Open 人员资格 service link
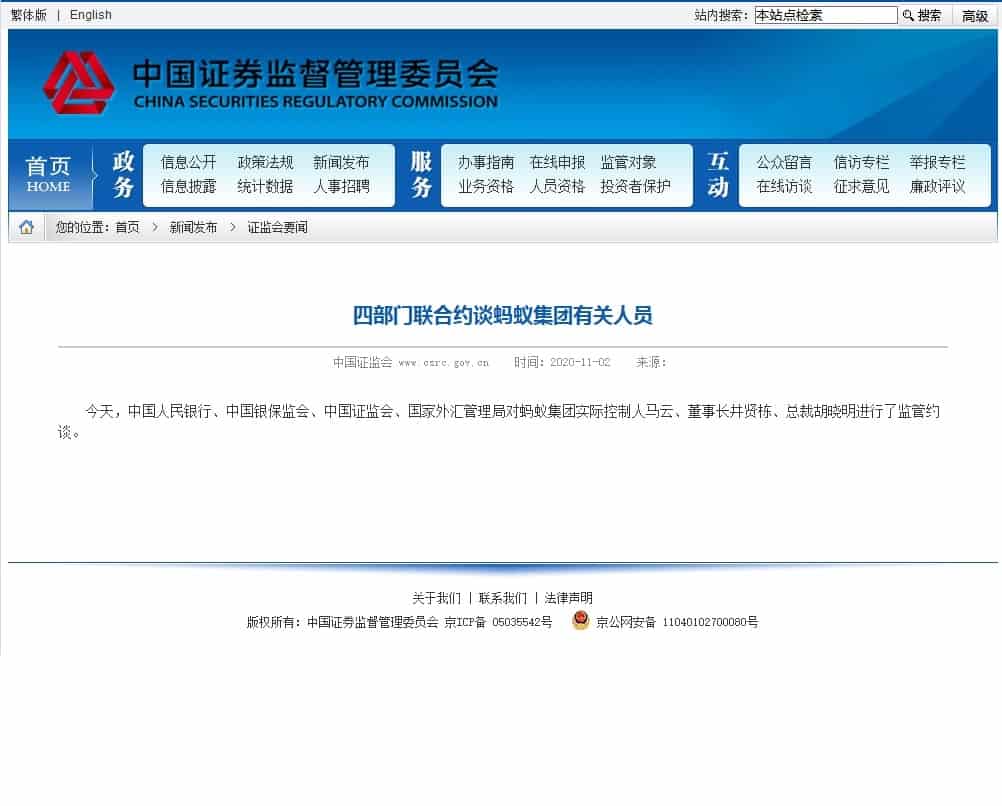Screen dimensions: 1002x806 click(557, 187)
